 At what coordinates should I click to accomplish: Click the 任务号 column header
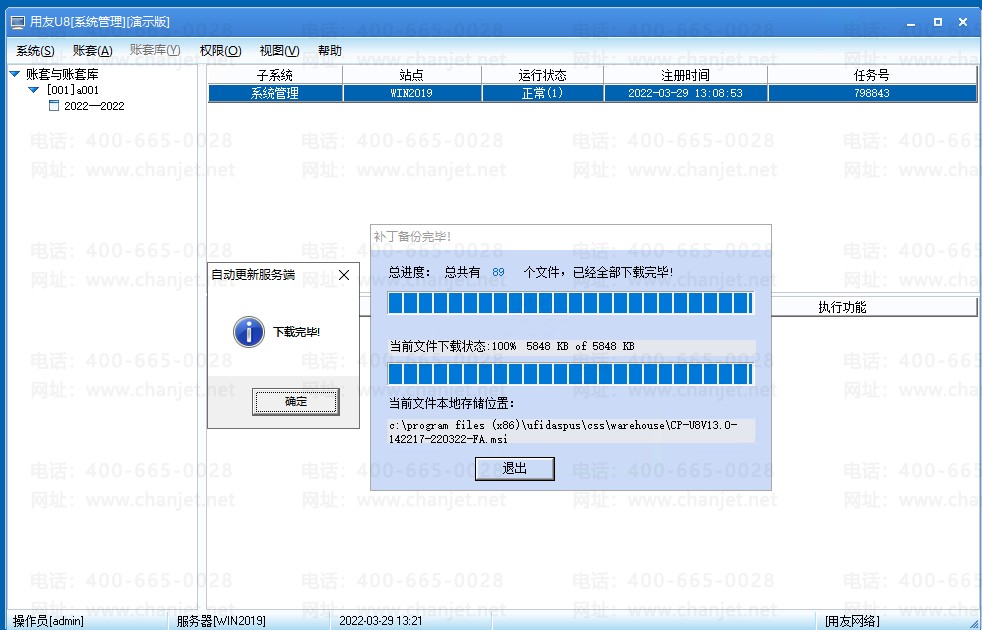(872, 75)
